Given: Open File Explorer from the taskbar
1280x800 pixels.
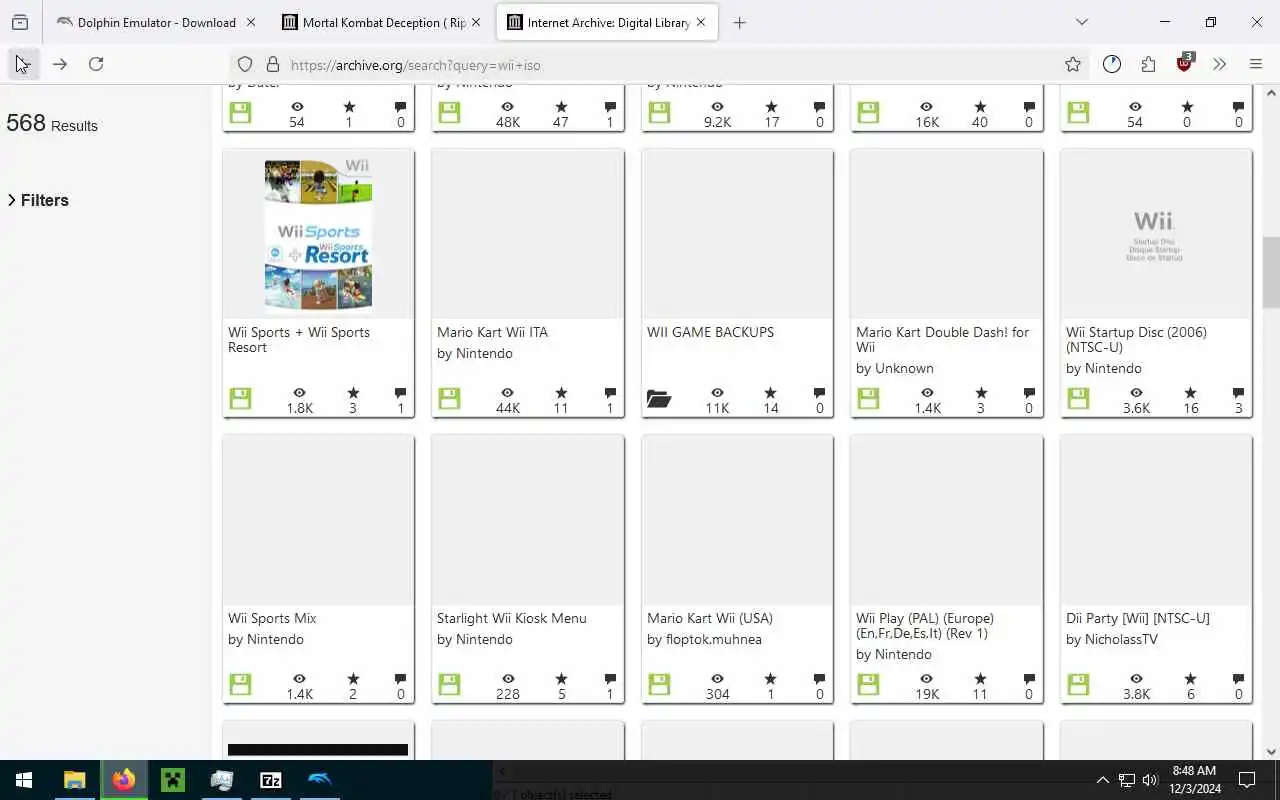Looking at the screenshot, I should tap(74, 780).
